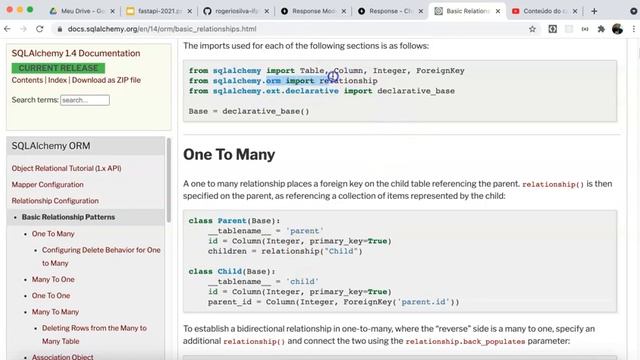Click relationship() link in the first paragraph

pos(553,184)
